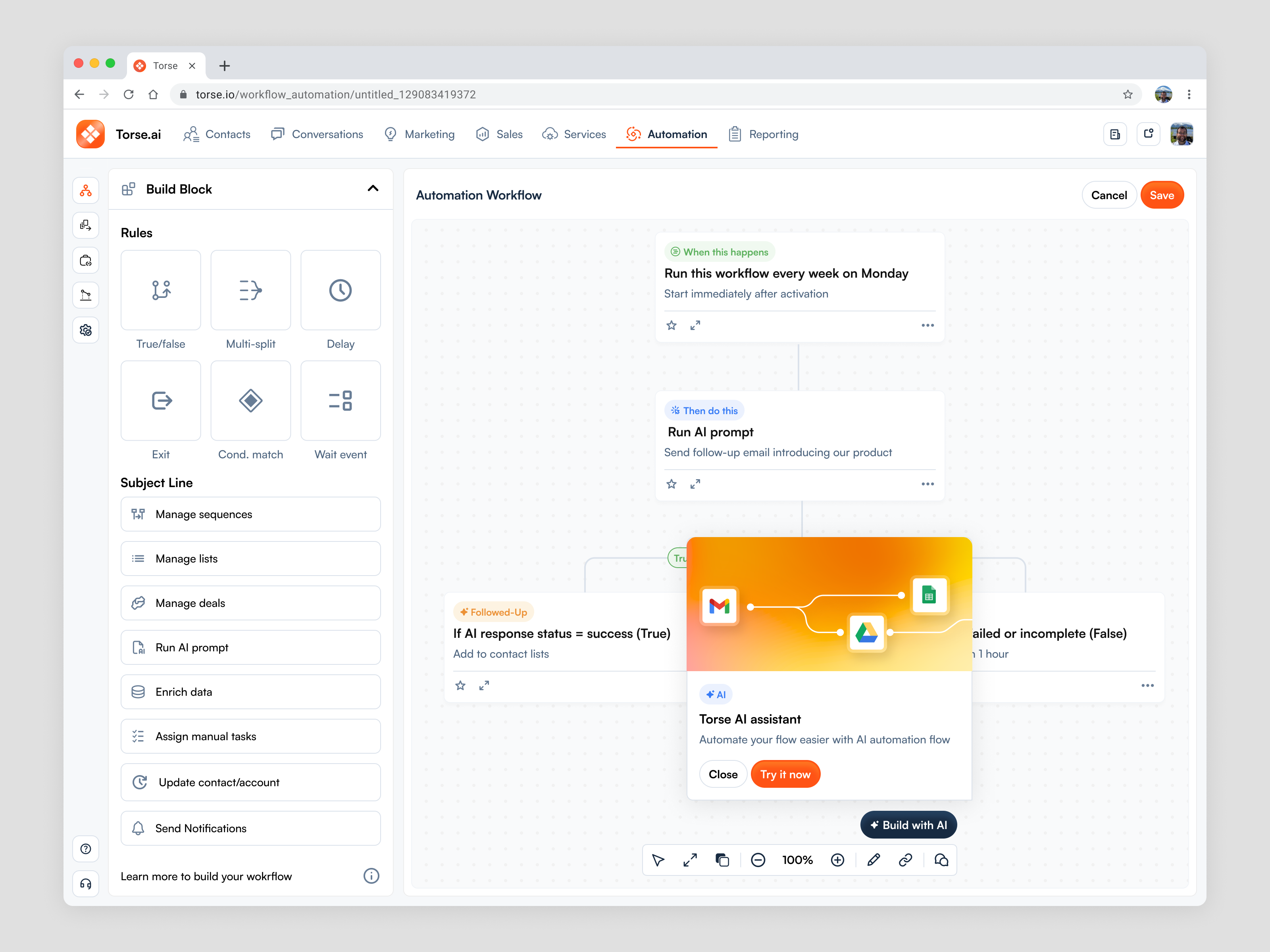Reload the browser page
This screenshot has height=952, width=1270.
(x=129, y=95)
